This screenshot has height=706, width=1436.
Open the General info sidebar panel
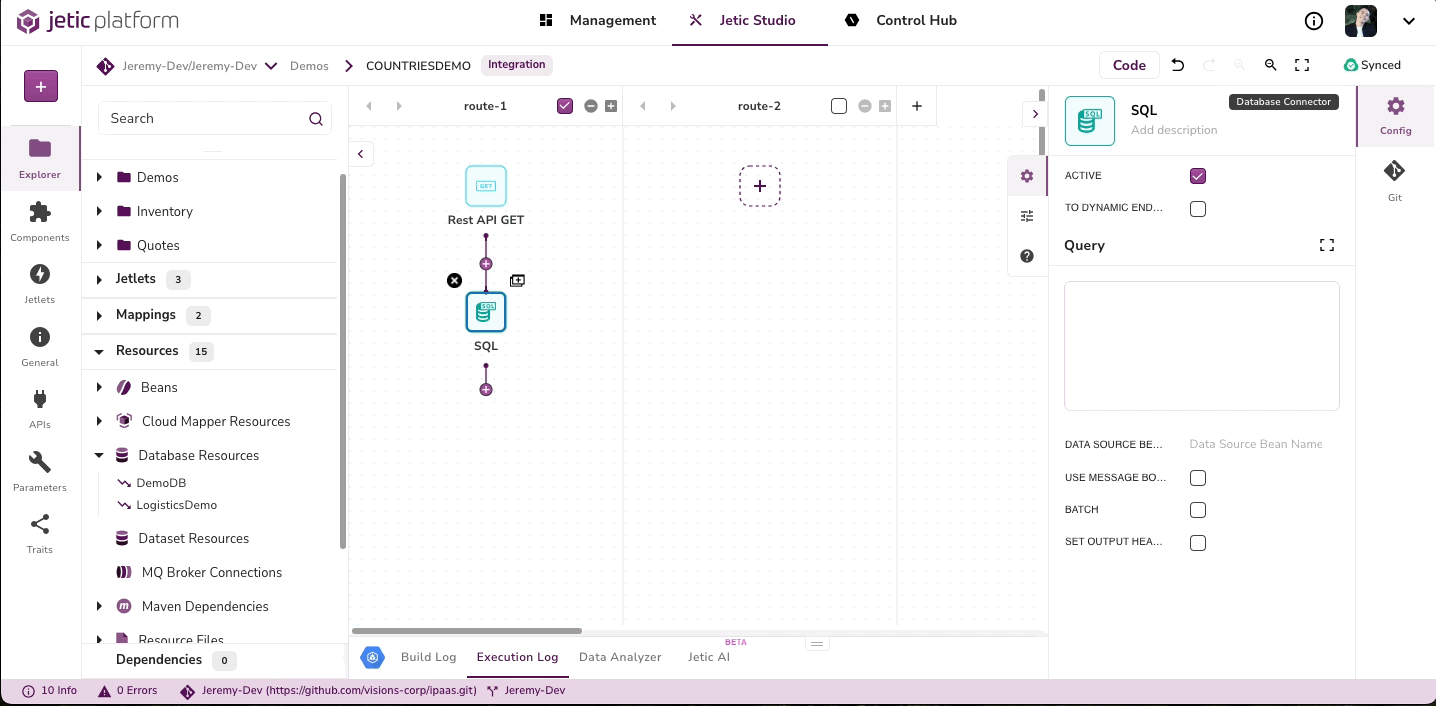pyautogui.click(x=40, y=346)
